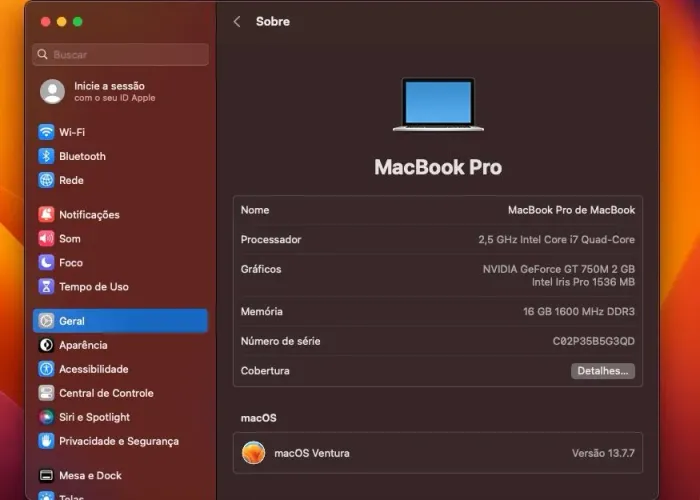Viewport: 700px width, 500px height.
Task: Click the Central de Controle icon
Action: pos(46,393)
